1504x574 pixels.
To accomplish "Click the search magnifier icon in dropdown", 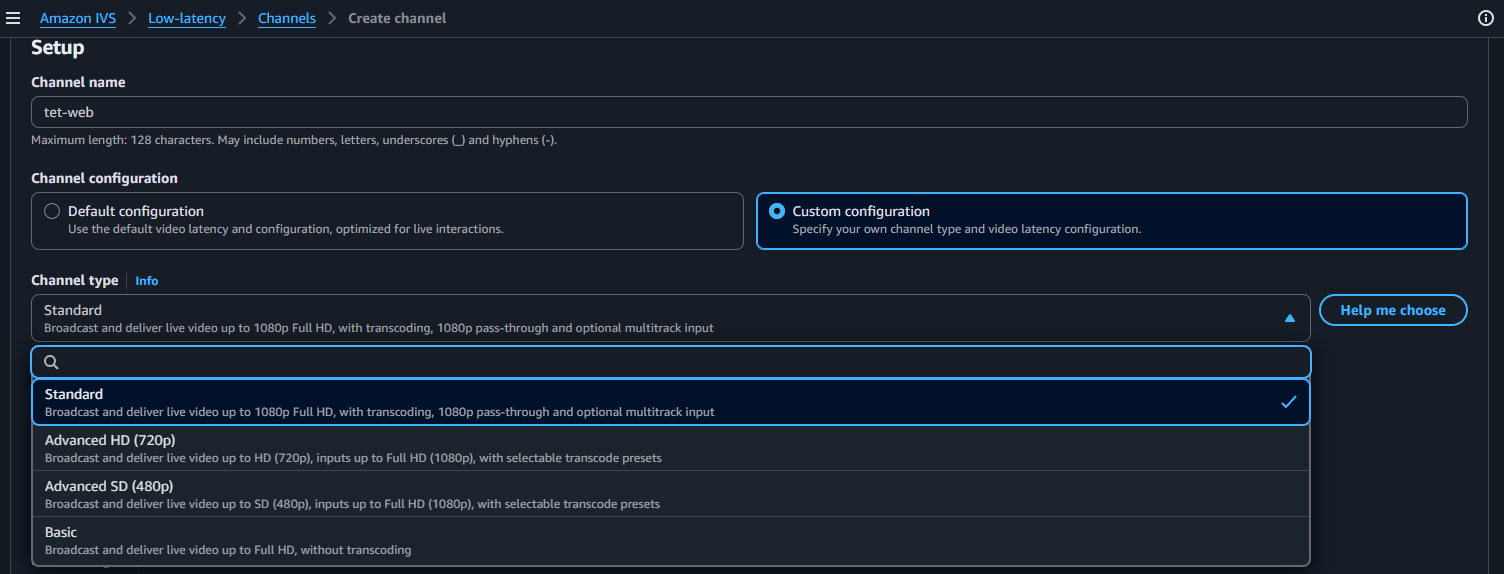I will tap(52, 362).
